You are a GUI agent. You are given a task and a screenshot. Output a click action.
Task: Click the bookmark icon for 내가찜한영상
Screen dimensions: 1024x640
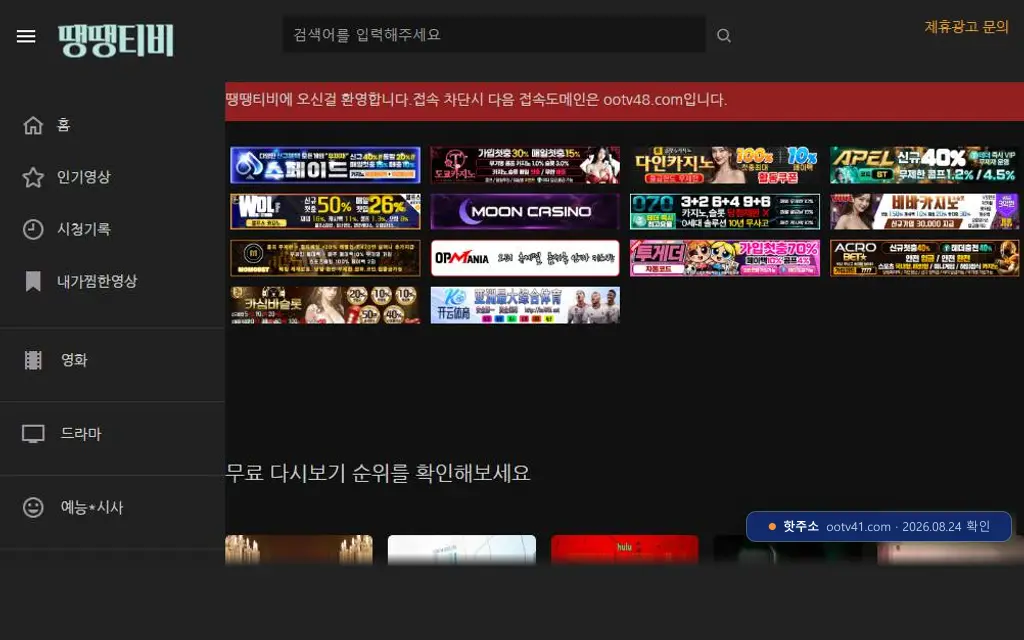[x=33, y=281]
